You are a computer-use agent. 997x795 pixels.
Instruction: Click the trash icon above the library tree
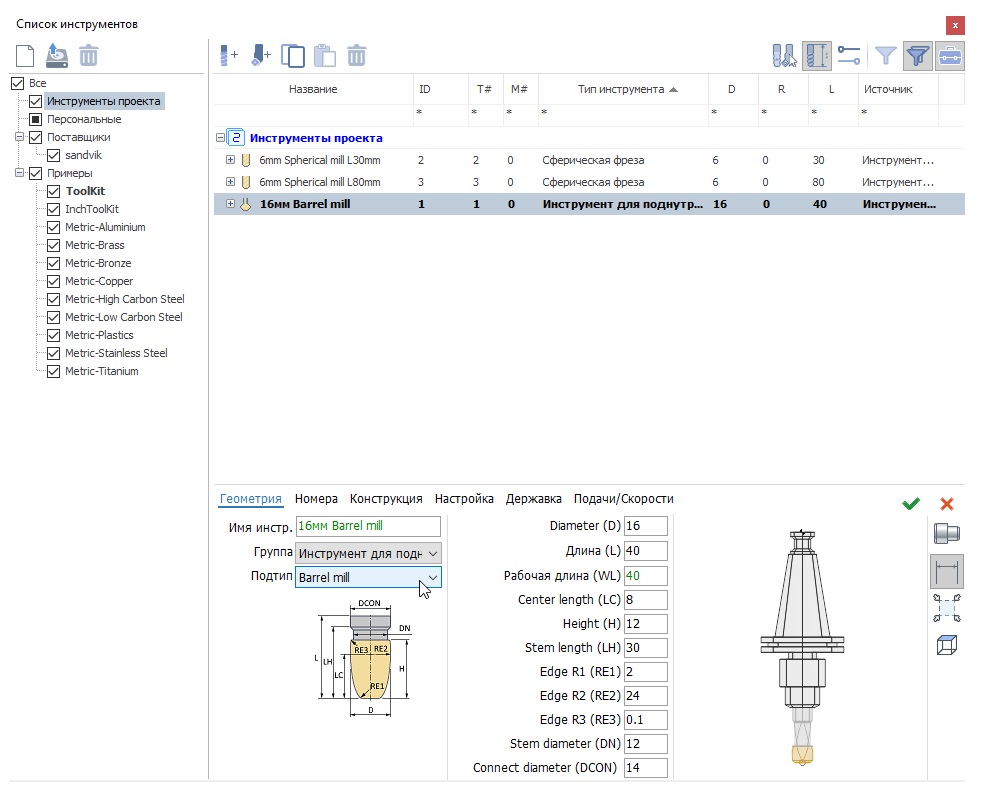coord(88,56)
